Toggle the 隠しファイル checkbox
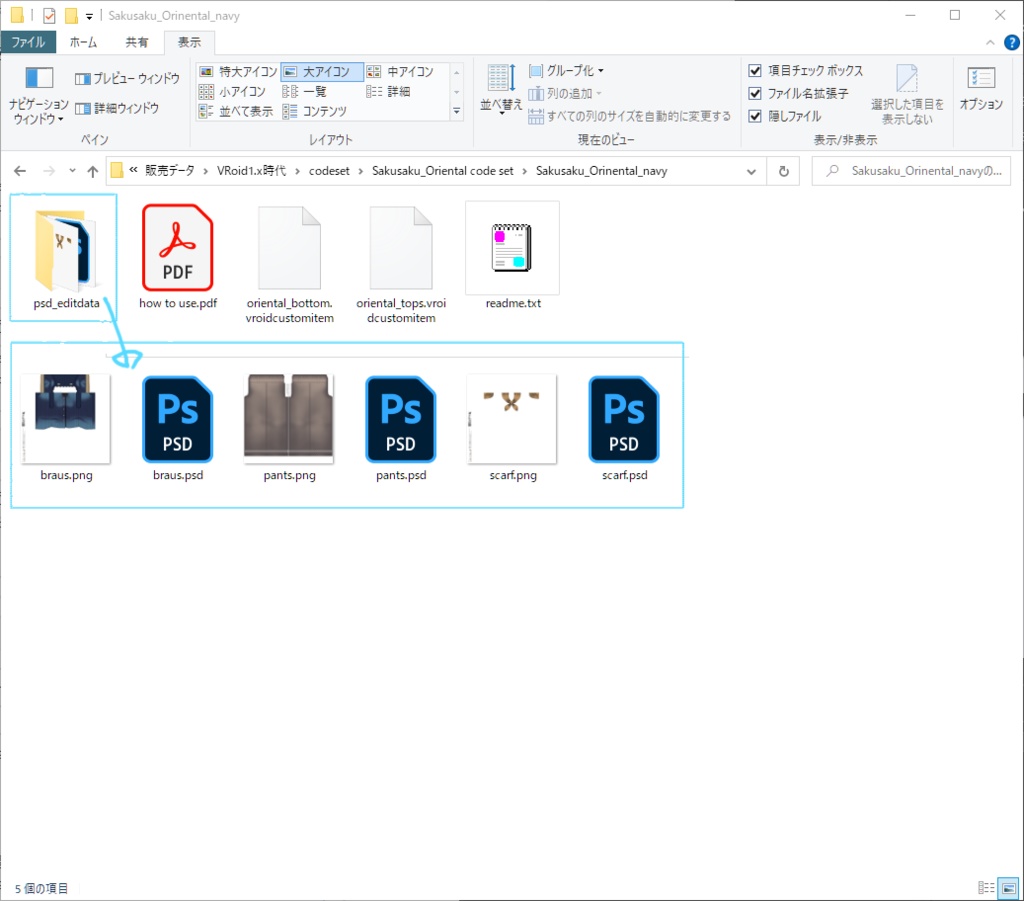1024x901 pixels. tap(755, 116)
